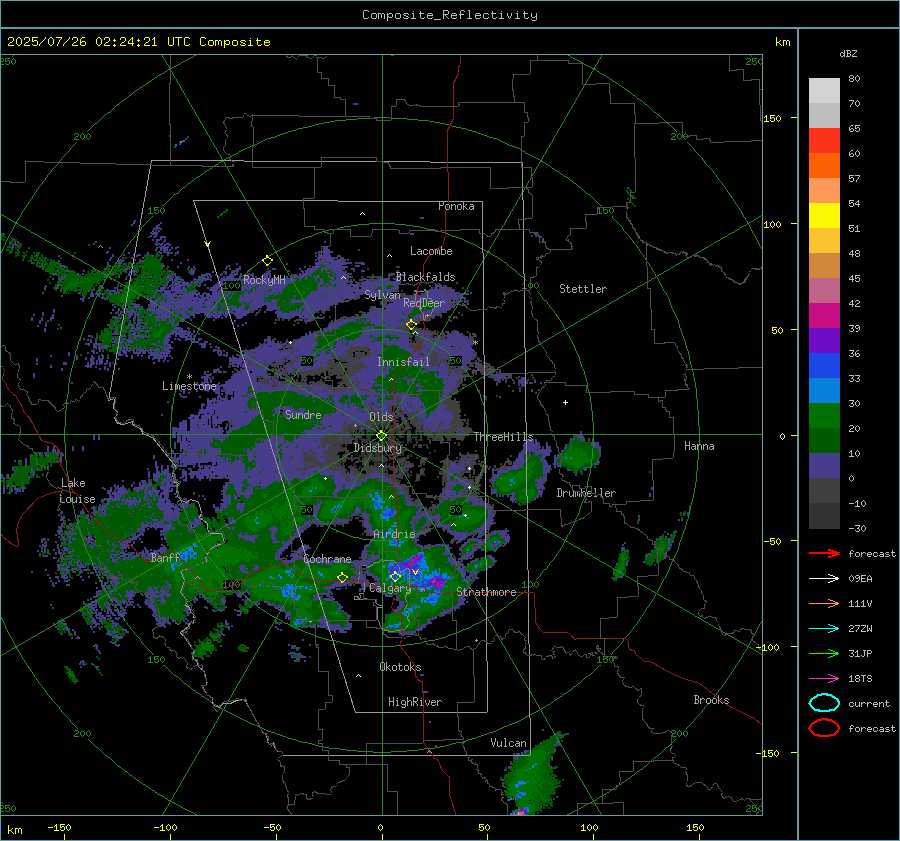This screenshot has width=900, height=841.
Task: Click the Ponoka city label
Action: 456,206
